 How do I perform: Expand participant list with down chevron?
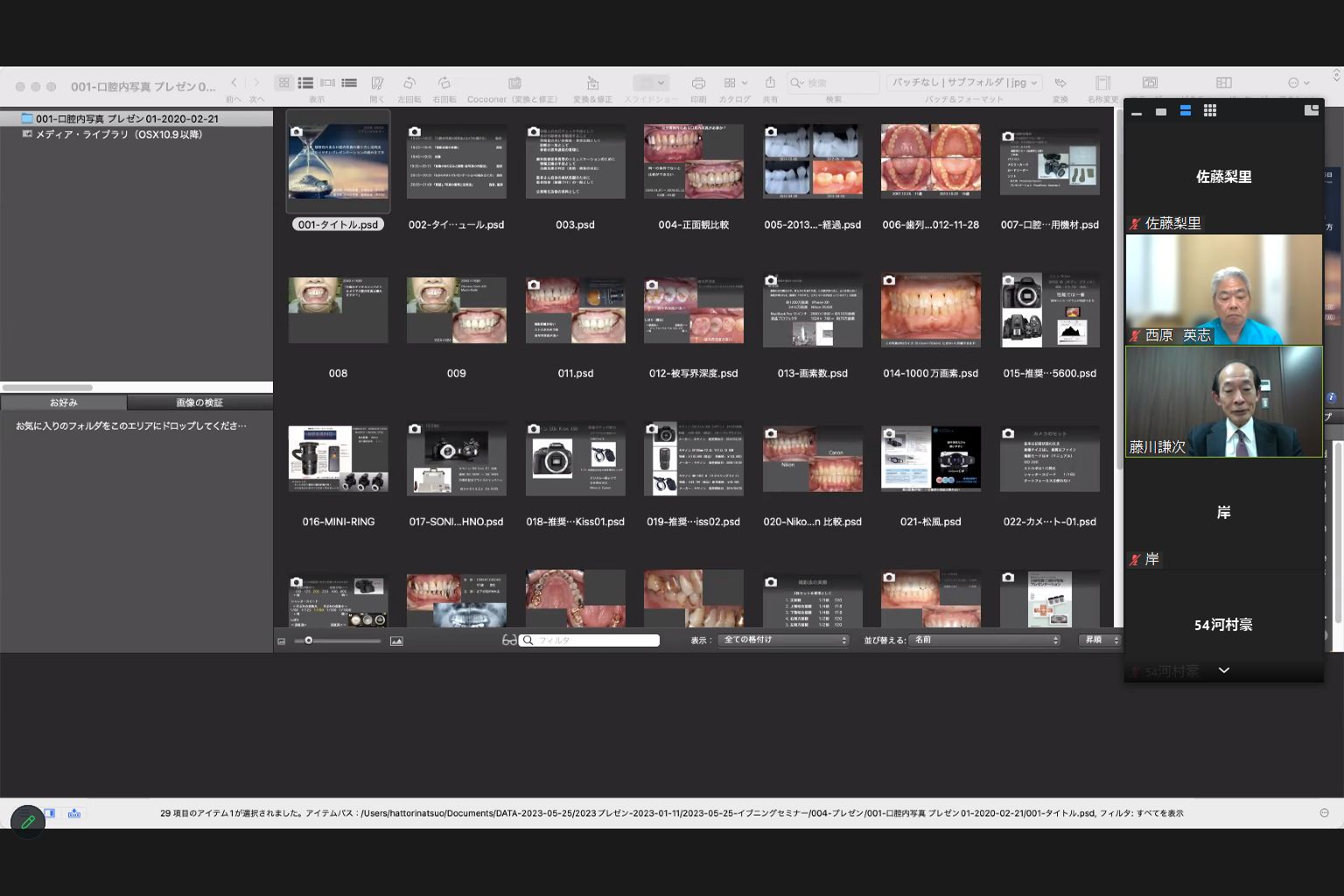tap(1224, 670)
